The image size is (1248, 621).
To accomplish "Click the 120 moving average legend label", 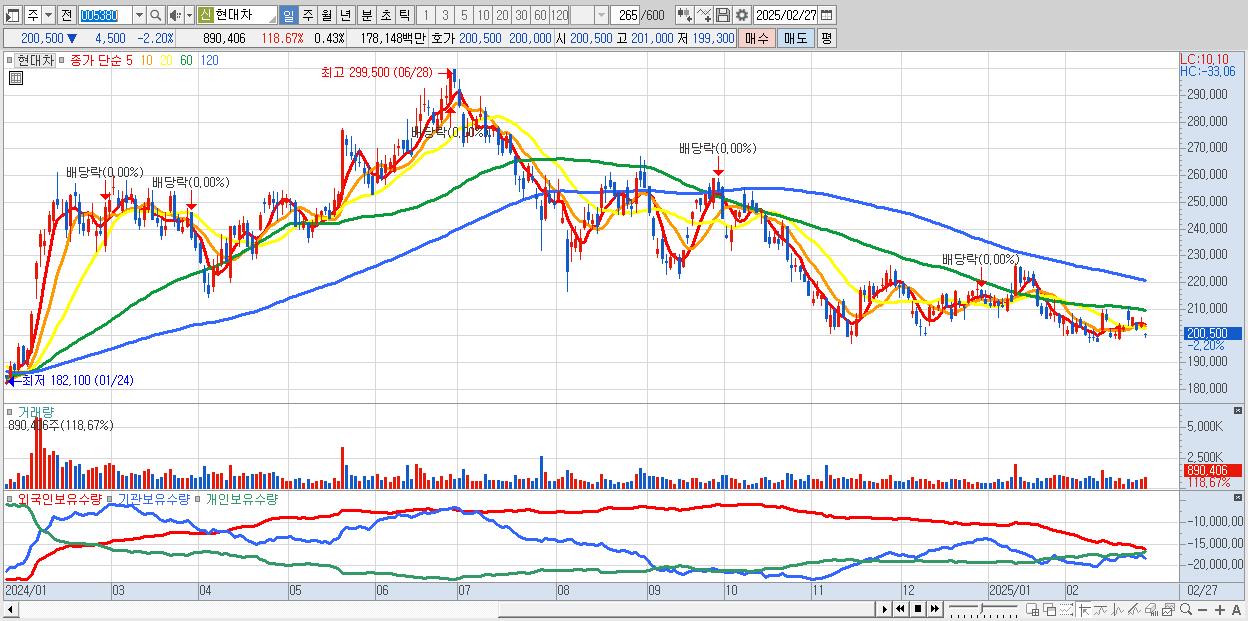I will pos(209,60).
